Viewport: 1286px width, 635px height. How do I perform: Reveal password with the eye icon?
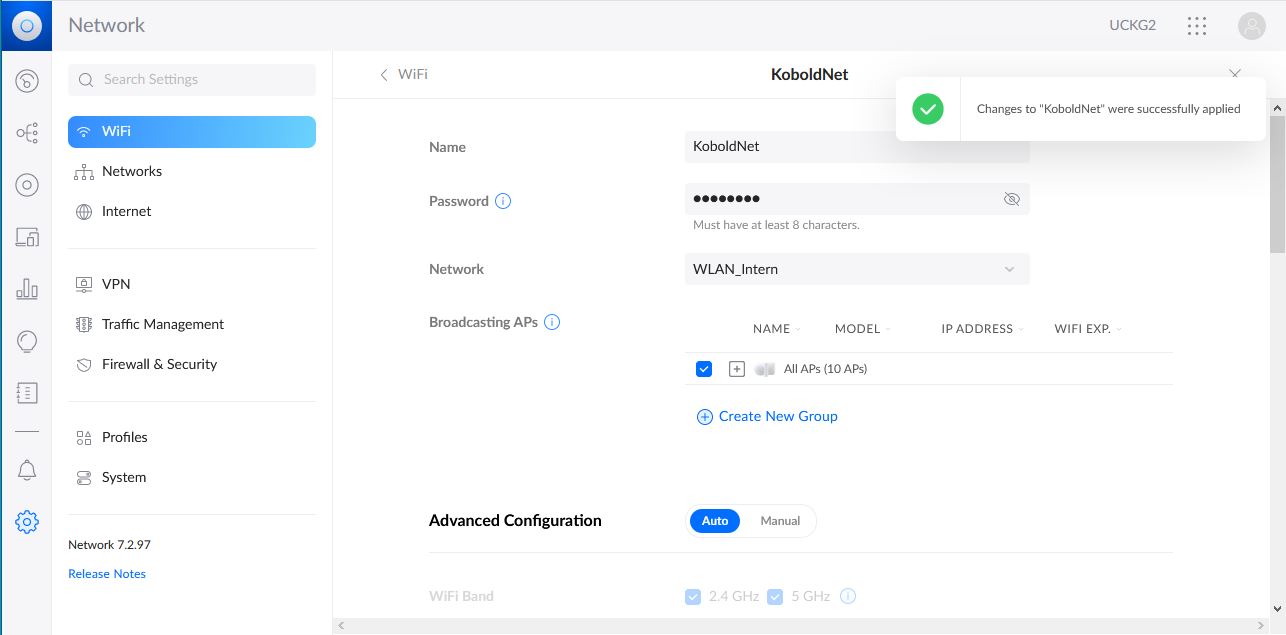coord(1011,199)
